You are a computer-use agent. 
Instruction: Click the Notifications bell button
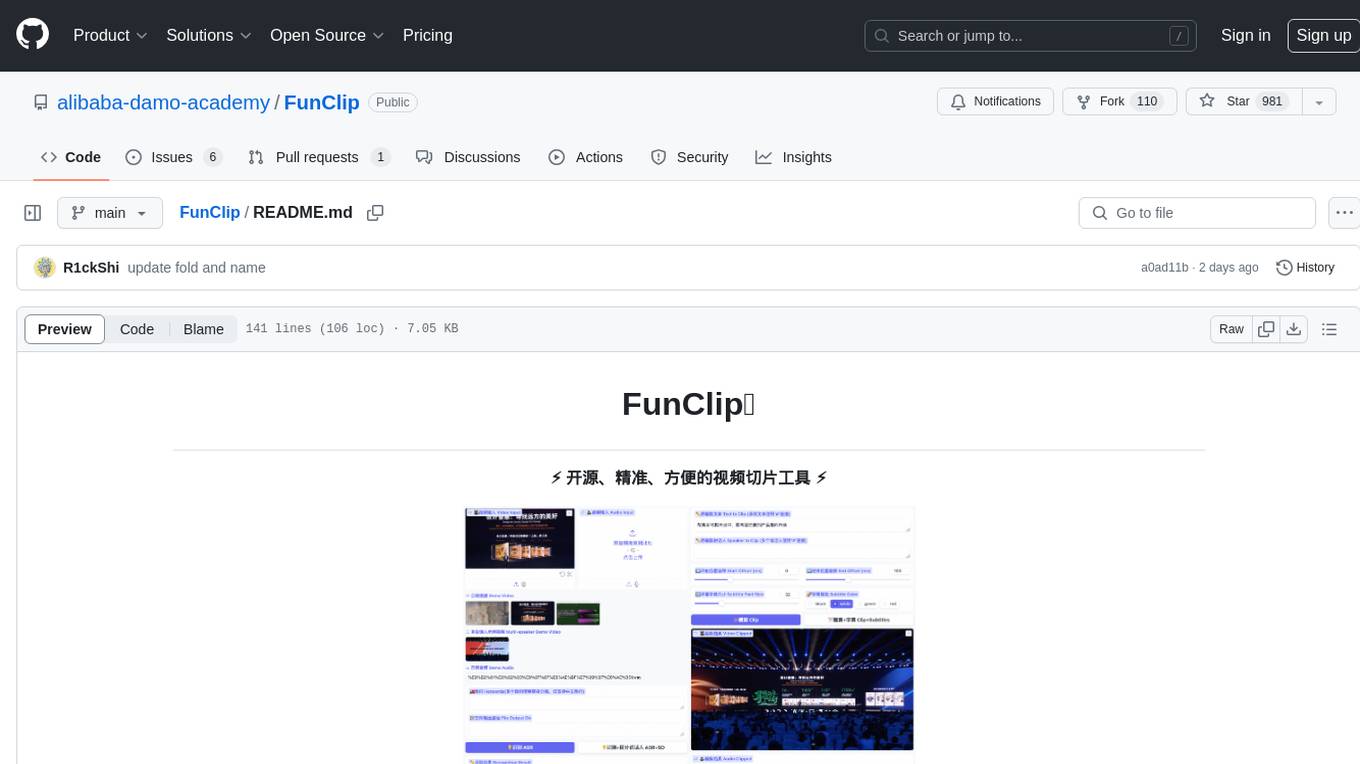(995, 102)
